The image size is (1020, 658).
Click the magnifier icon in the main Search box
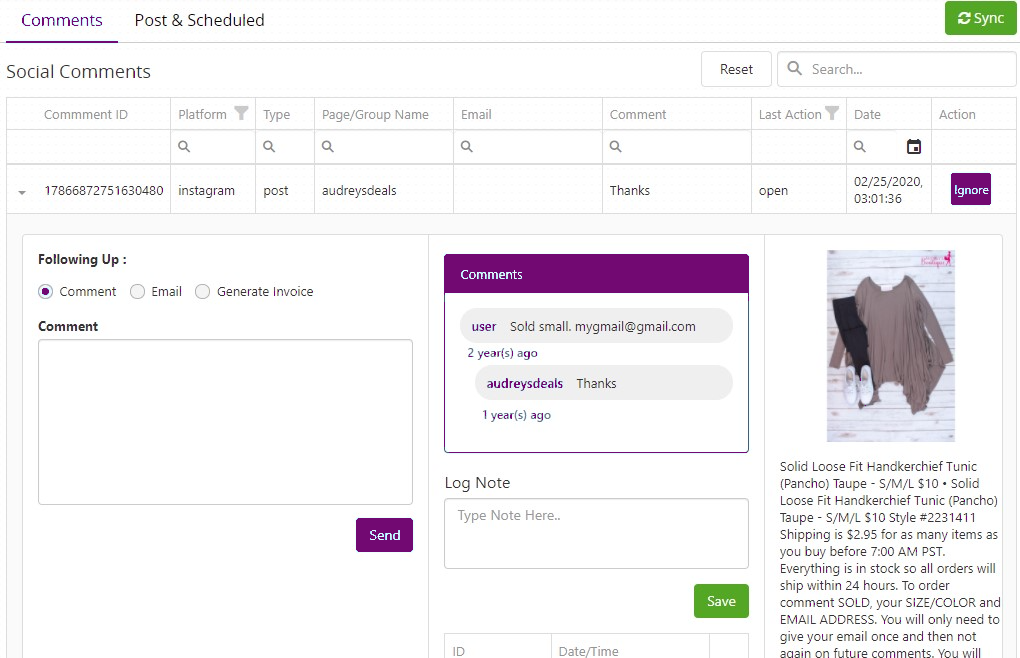tap(794, 68)
